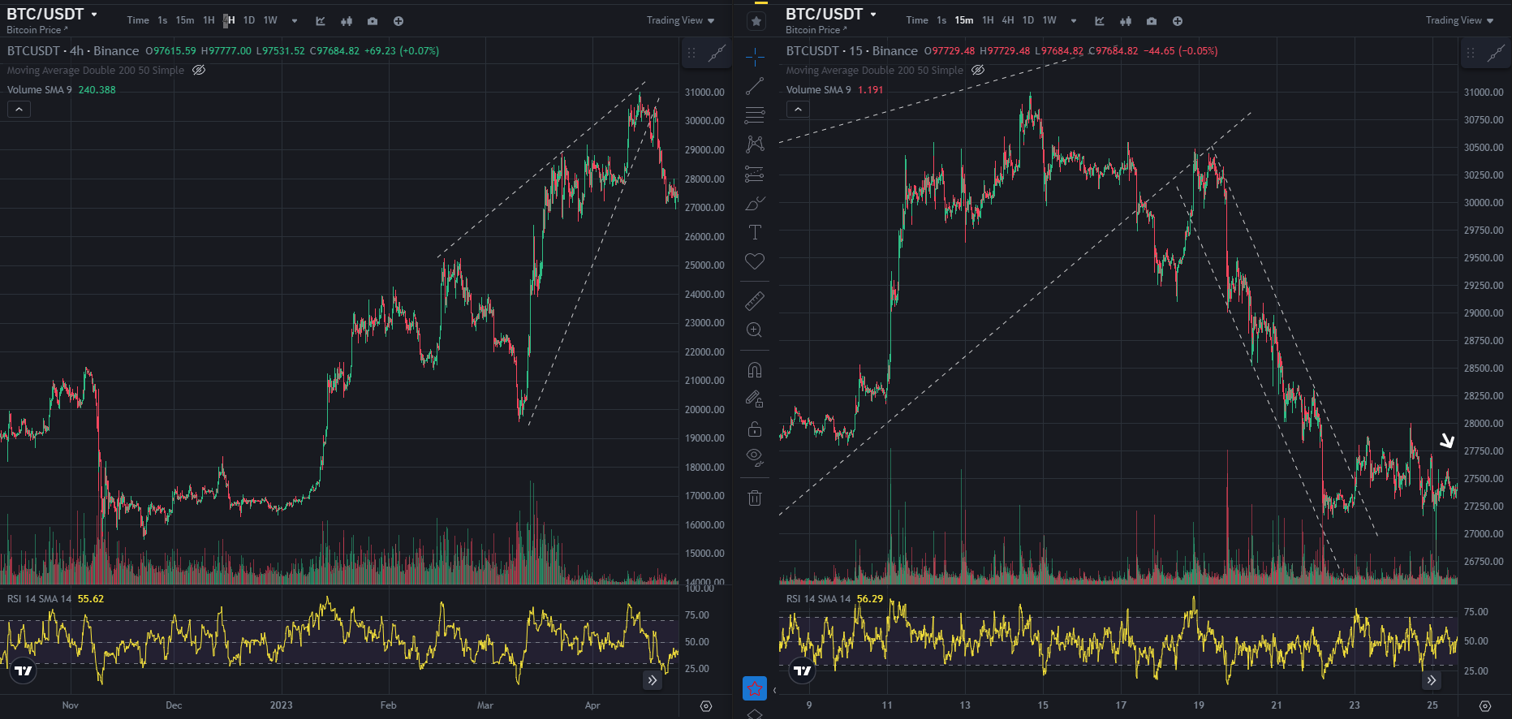This screenshot has height=719, width=1513.
Task: Select the ruler measure tool
Action: (755, 300)
